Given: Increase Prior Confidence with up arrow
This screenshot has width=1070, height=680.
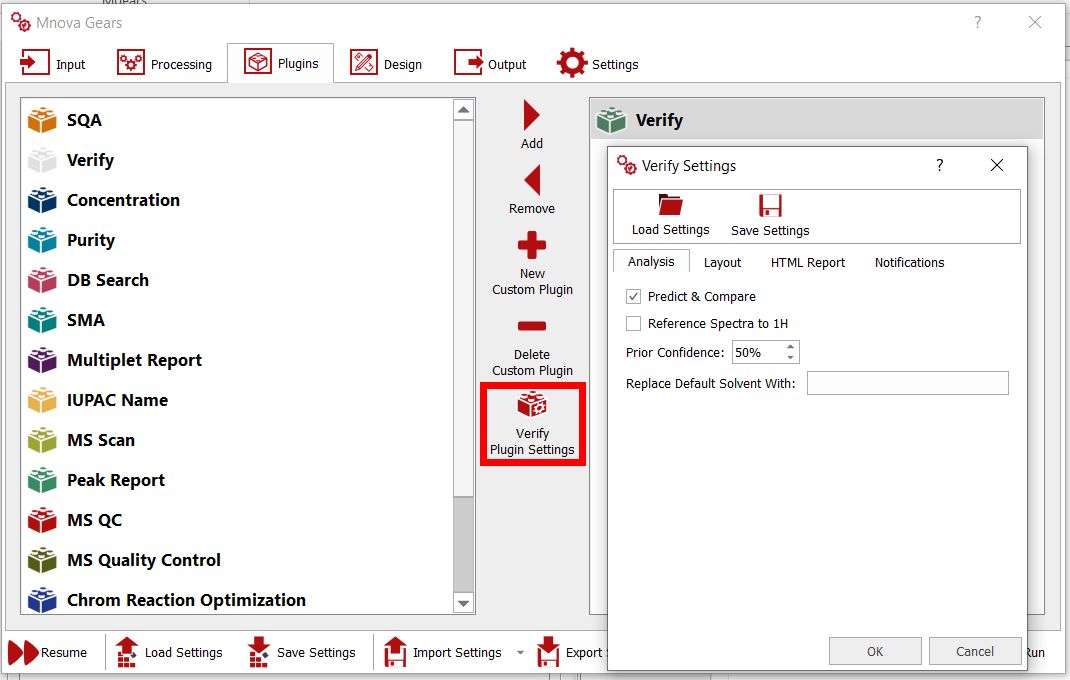Looking at the screenshot, I should tap(790, 347).
